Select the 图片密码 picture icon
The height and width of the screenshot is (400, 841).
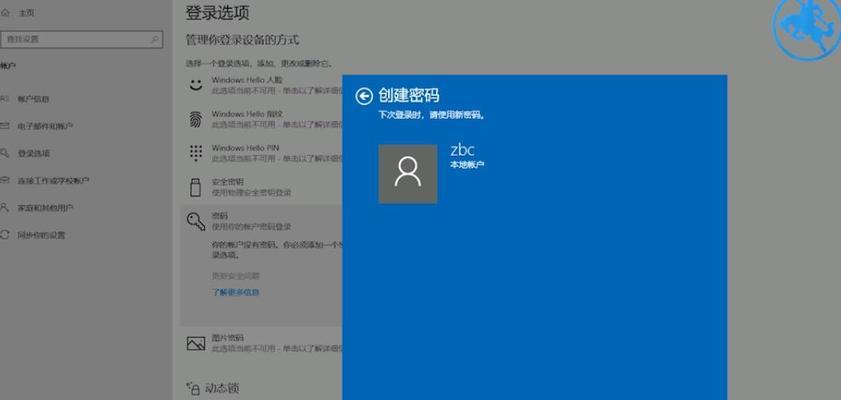point(196,343)
